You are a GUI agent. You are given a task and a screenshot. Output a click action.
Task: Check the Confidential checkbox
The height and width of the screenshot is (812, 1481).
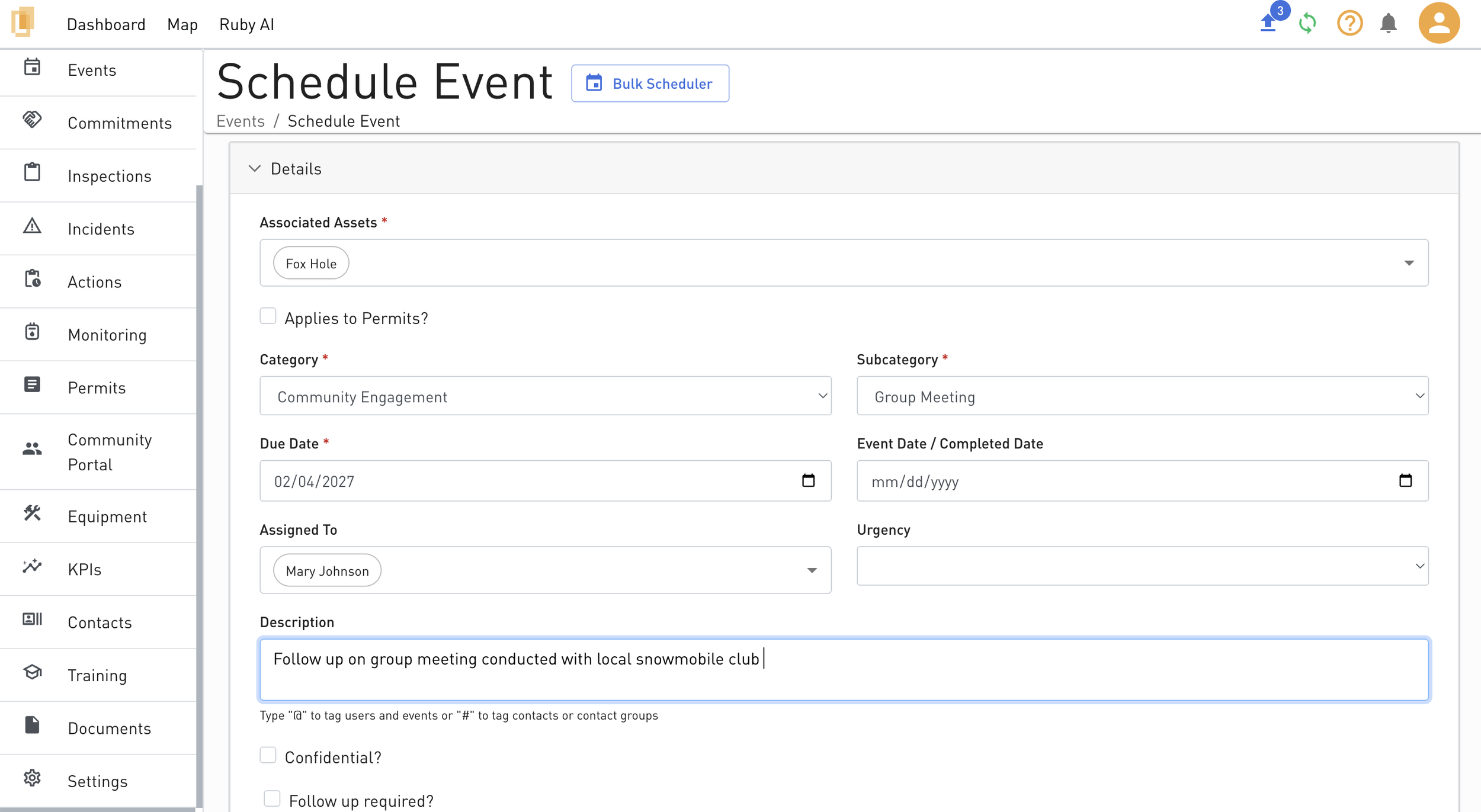pos(268,755)
